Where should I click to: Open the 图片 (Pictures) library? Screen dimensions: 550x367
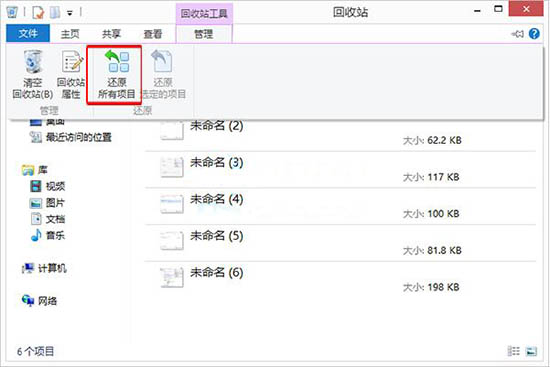[x=47, y=203]
